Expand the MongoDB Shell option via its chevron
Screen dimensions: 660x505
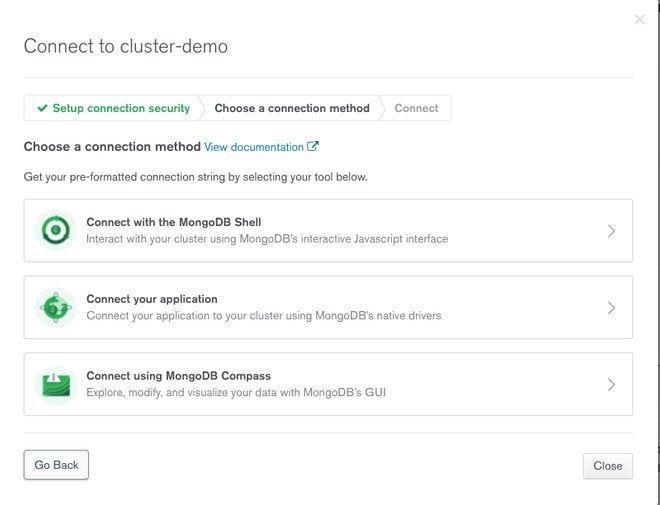coord(611,231)
